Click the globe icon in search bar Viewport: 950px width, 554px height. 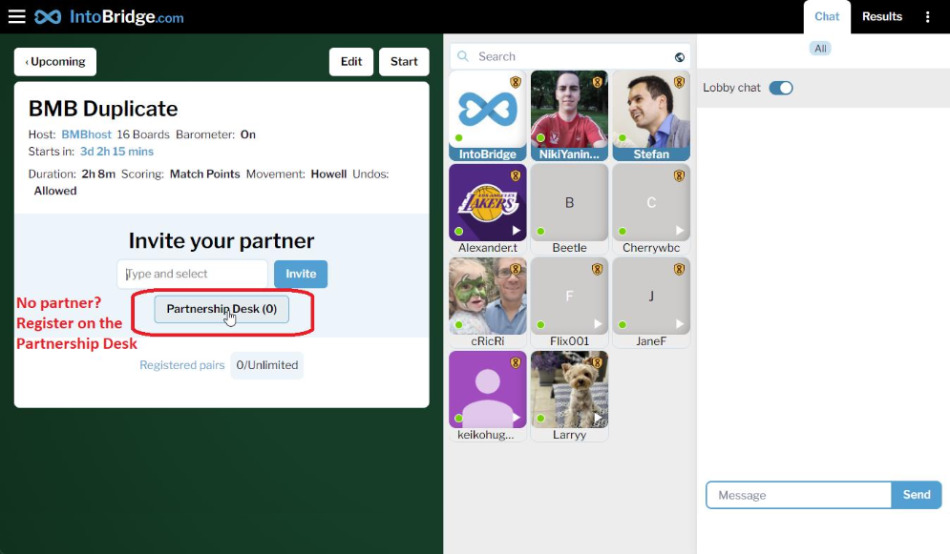[680, 57]
